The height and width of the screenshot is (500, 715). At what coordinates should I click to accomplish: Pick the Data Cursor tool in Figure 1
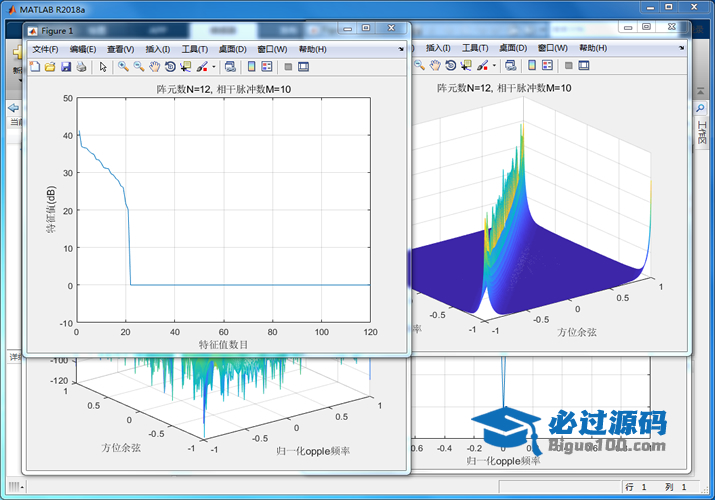(186, 67)
